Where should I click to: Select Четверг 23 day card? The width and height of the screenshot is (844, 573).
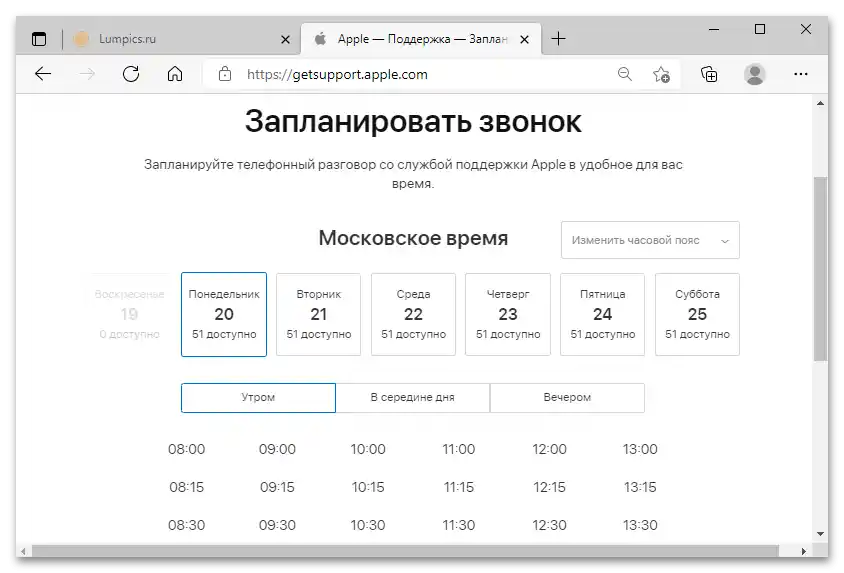(x=508, y=314)
